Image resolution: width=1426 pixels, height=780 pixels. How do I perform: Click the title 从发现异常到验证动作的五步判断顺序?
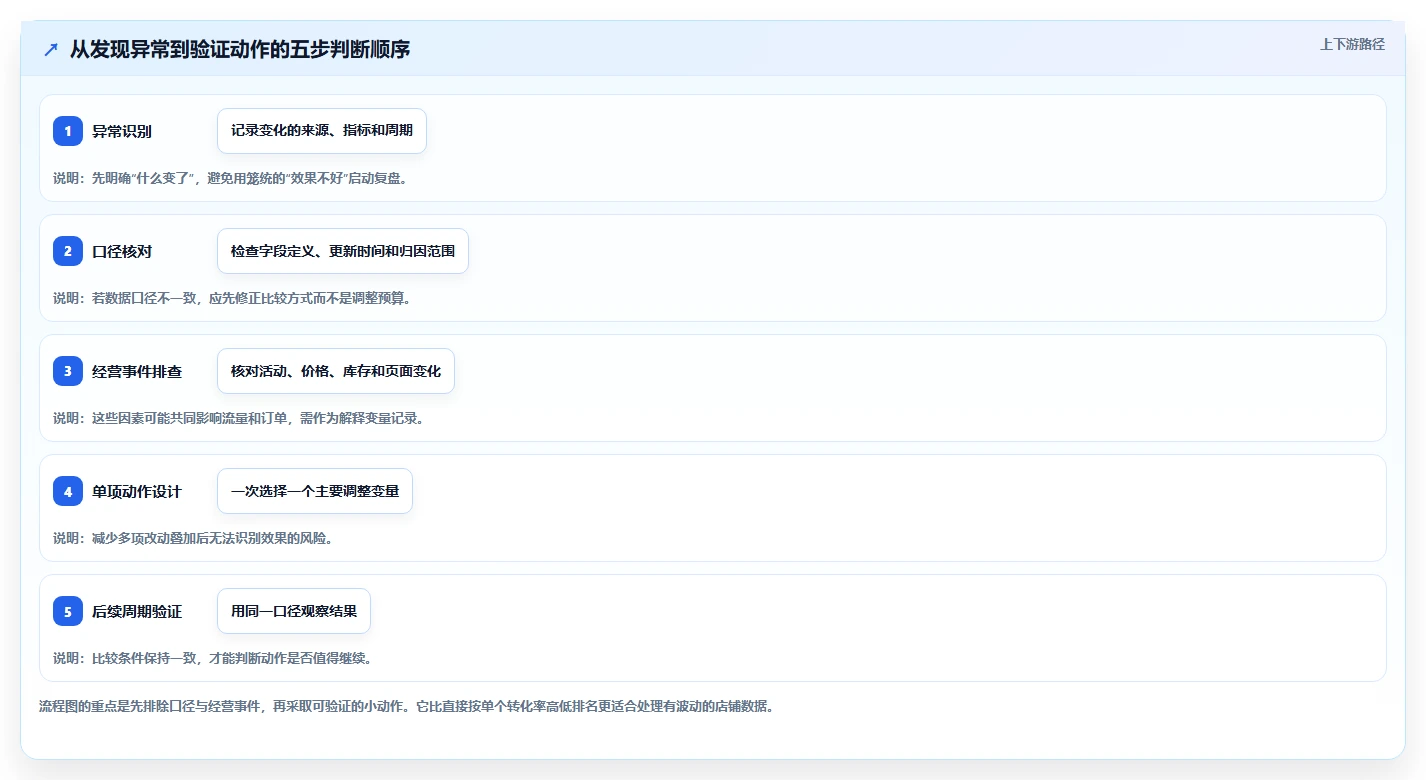(240, 49)
